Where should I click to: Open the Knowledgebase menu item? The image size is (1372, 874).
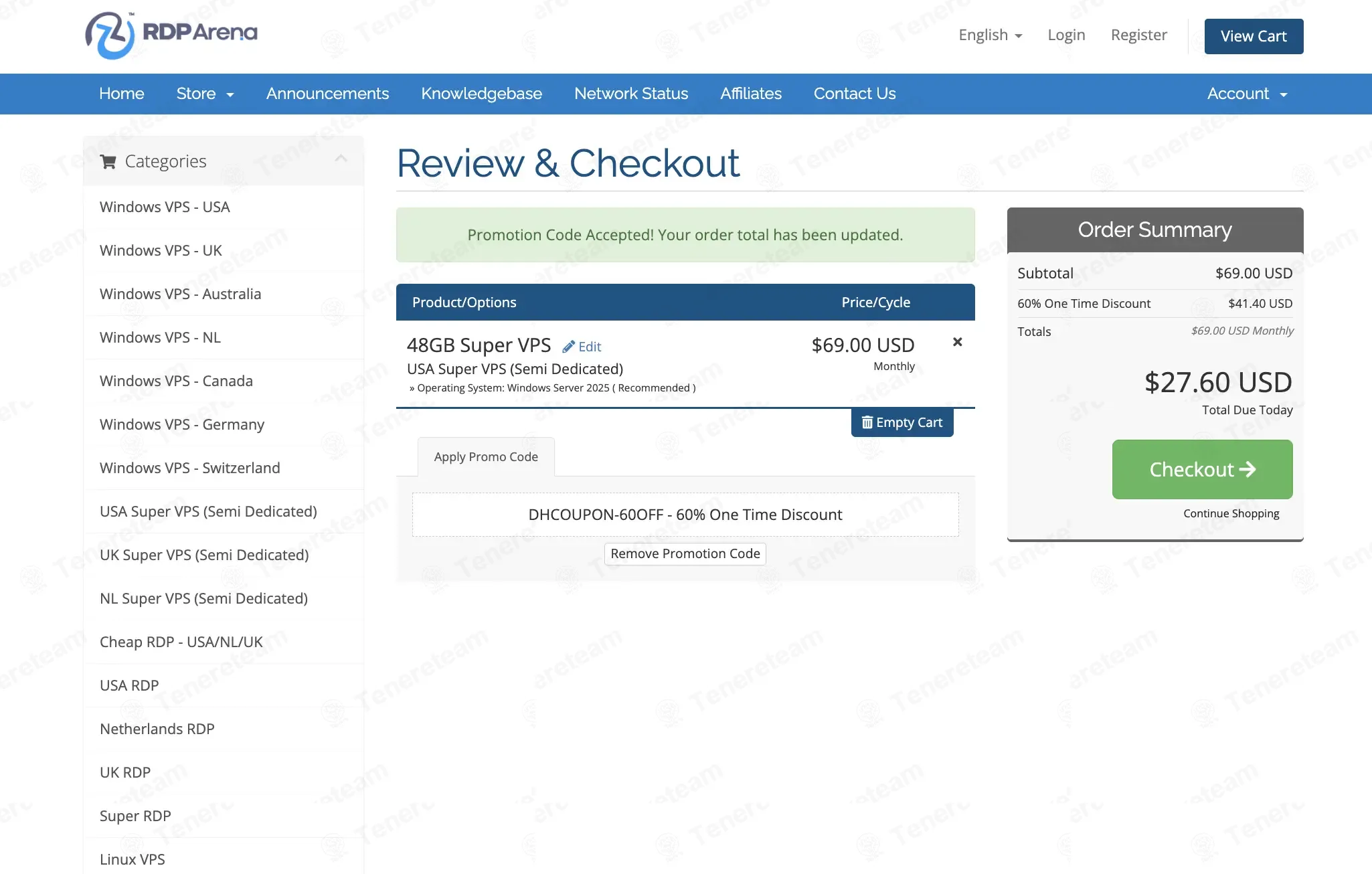pos(481,94)
